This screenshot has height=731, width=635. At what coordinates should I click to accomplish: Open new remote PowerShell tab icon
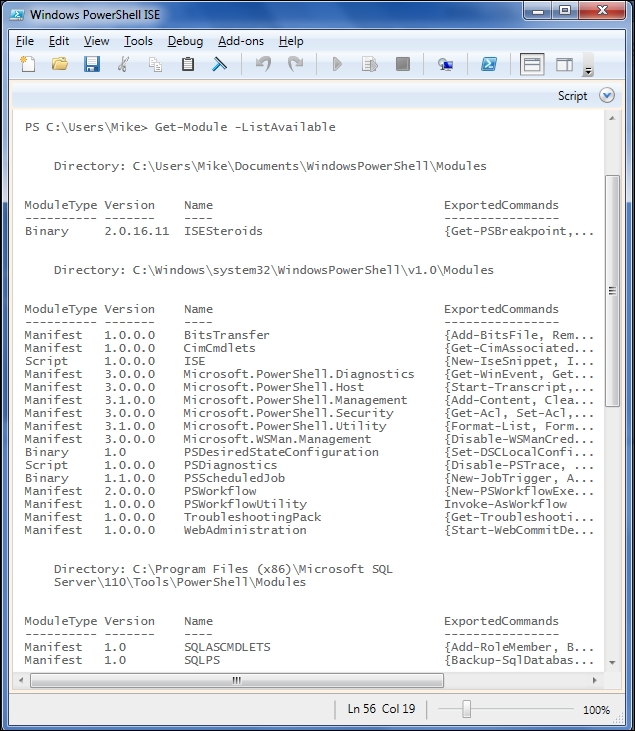click(x=446, y=64)
